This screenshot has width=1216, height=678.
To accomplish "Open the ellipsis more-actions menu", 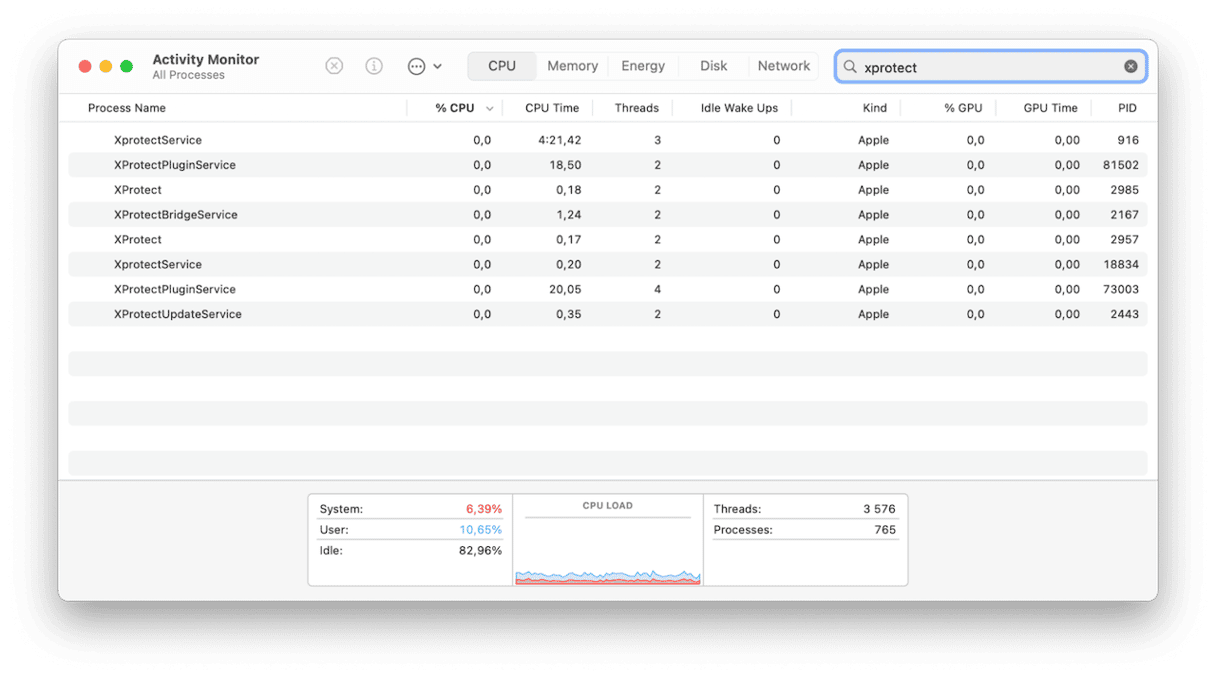I will (x=424, y=66).
